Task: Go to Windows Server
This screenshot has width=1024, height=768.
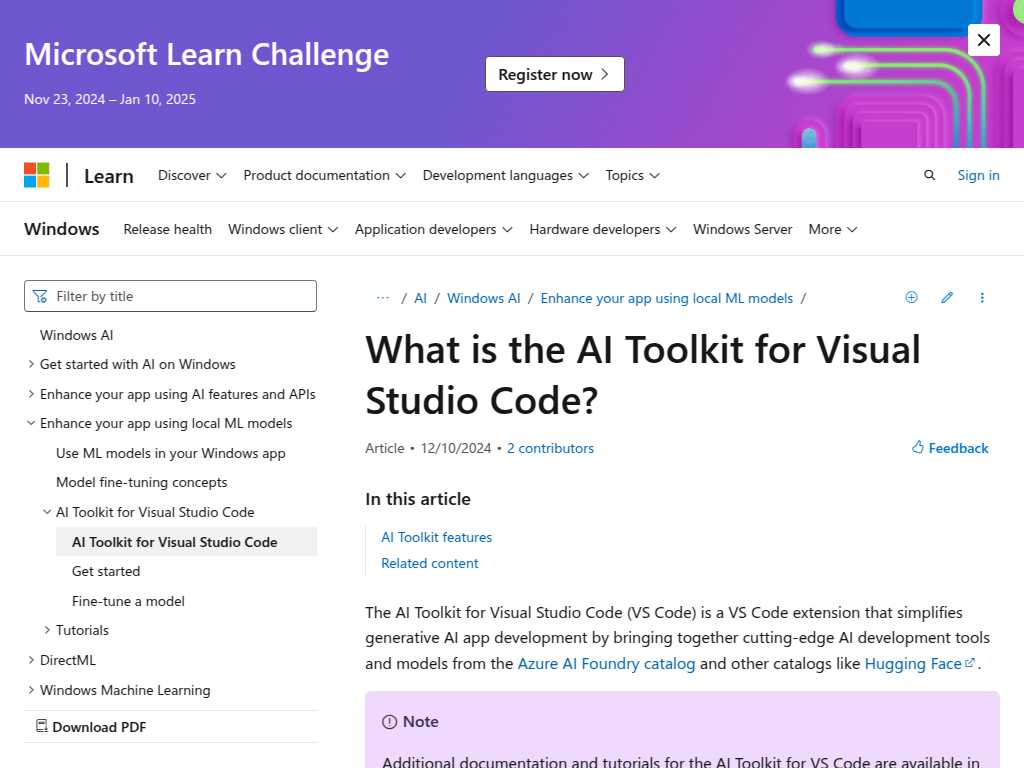Action: click(743, 229)
